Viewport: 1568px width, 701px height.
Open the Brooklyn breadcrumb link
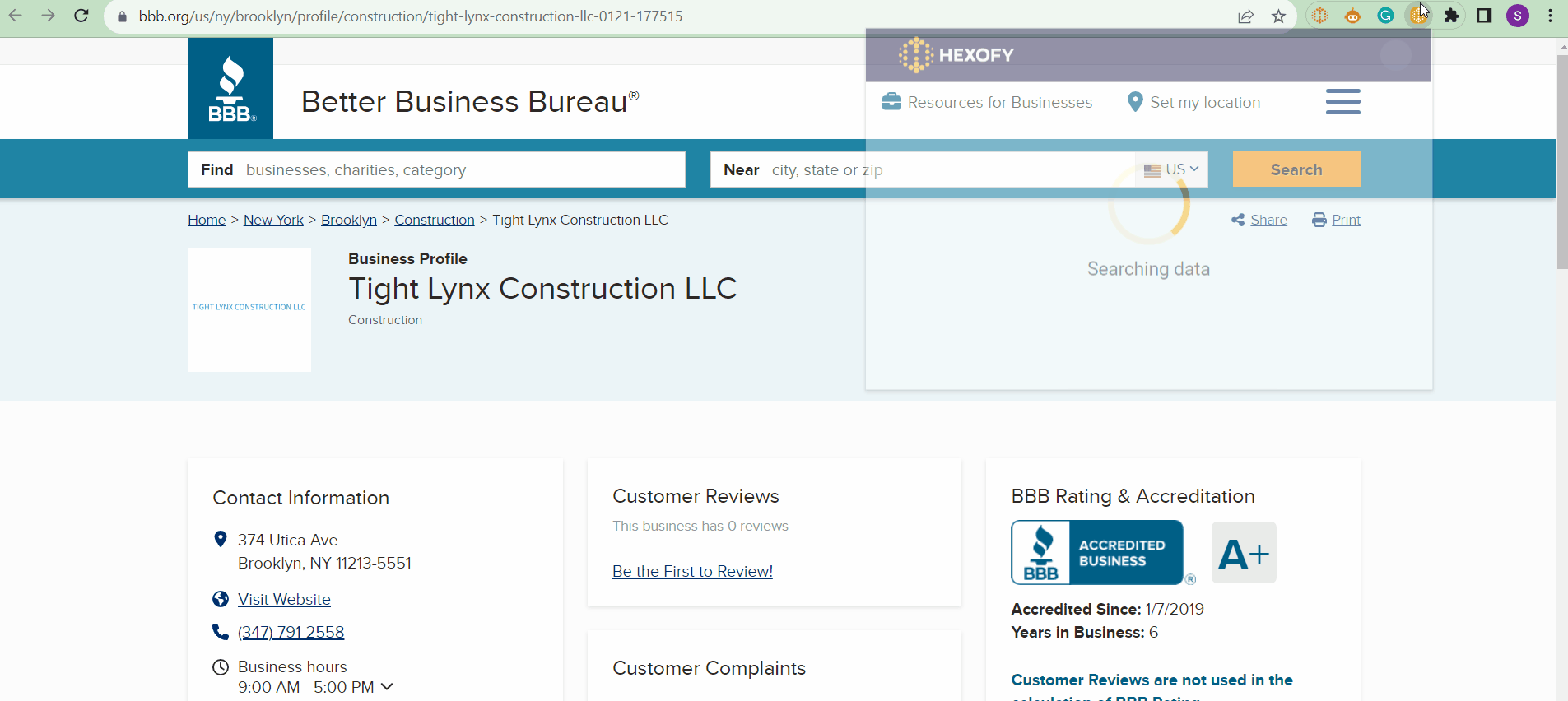(349, 220)
